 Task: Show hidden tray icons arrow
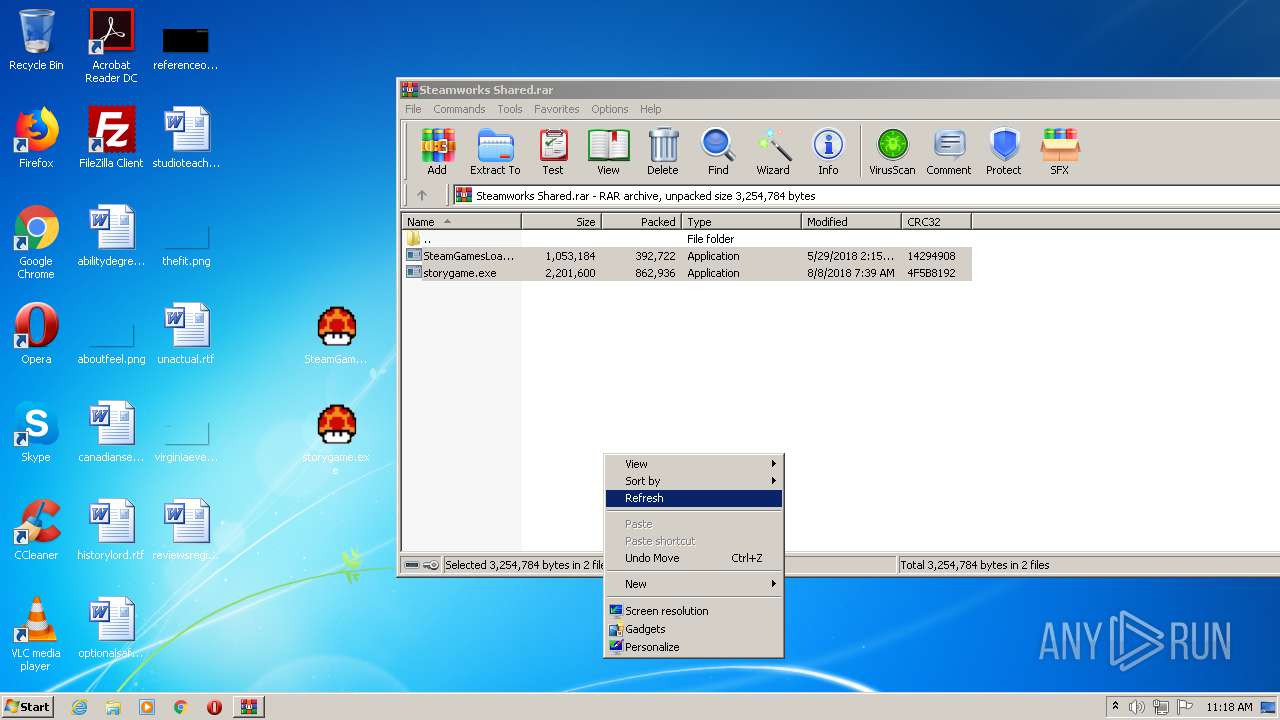1115,707
